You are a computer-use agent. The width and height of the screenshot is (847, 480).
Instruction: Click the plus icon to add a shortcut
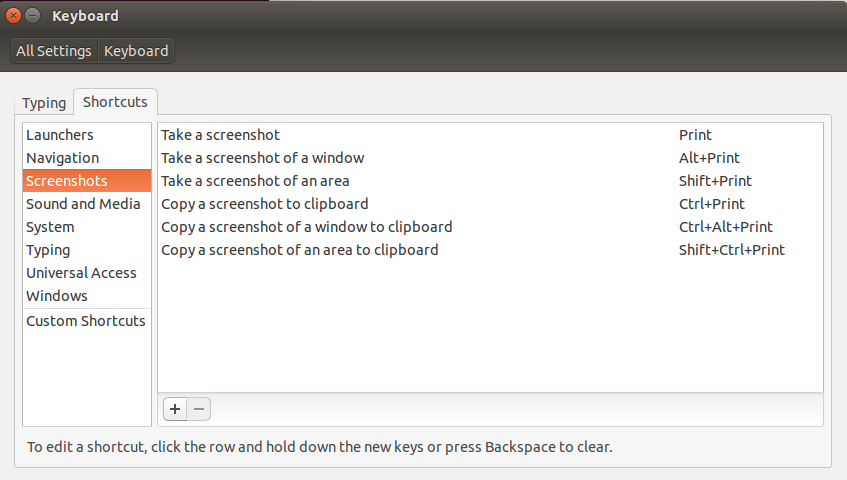[175, 409]
